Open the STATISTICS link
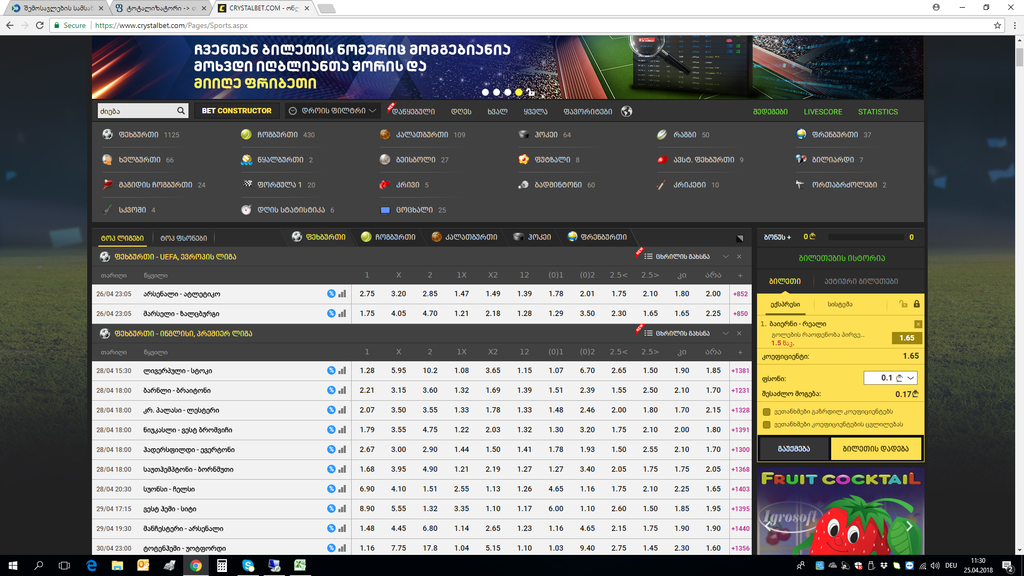Screen dimensions: 1024x576 (878, 112)
